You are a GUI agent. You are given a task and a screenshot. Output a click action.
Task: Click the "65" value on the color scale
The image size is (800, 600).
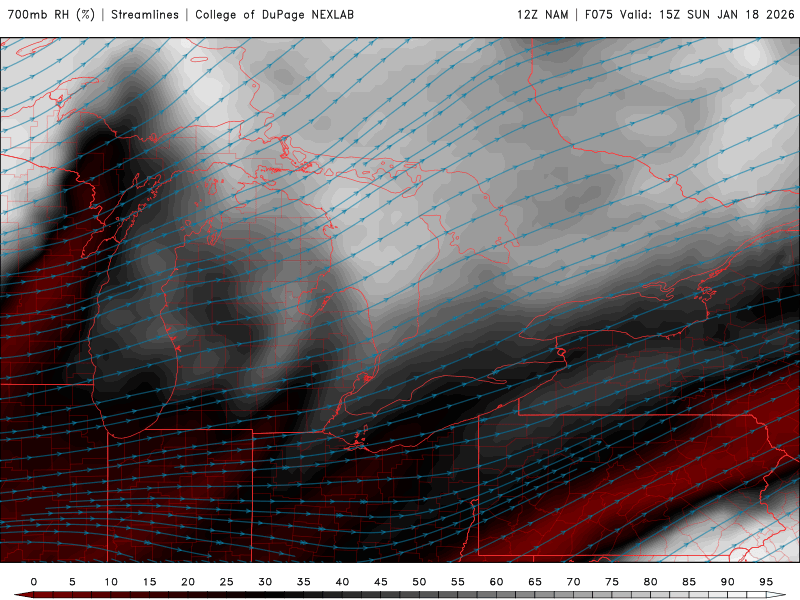point(535,582)
